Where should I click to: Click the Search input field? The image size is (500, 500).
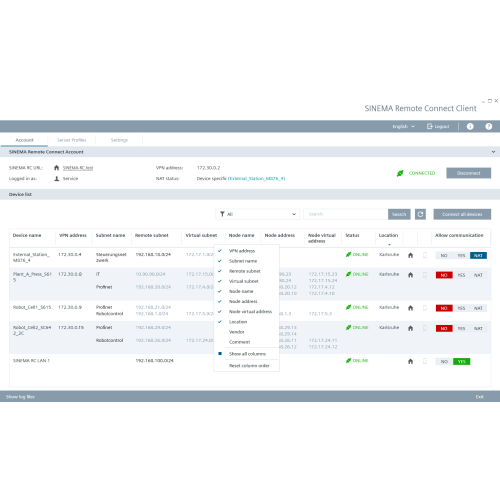(x=346, y=214)
